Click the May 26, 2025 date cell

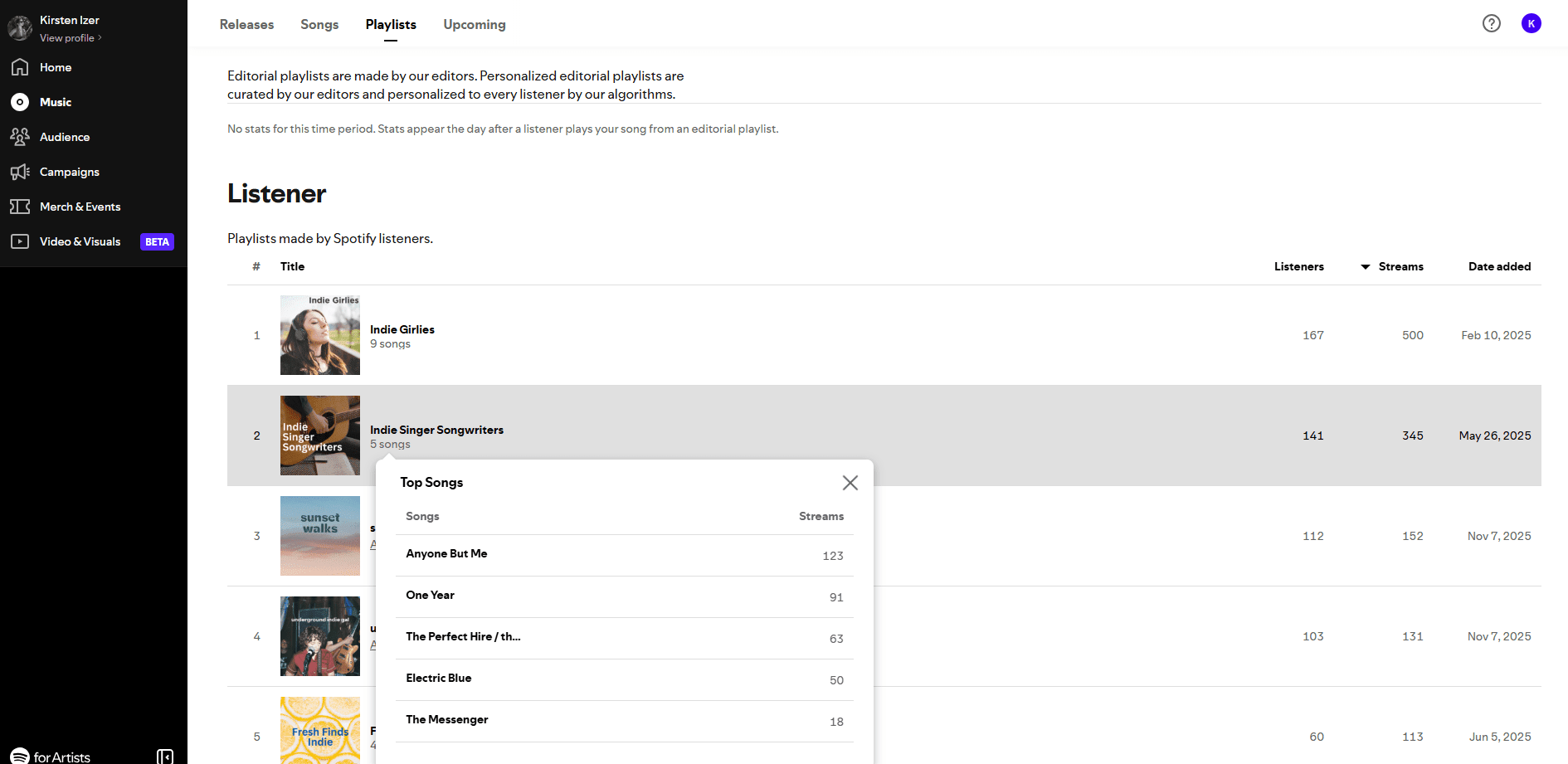click(x=1495, y=436)
